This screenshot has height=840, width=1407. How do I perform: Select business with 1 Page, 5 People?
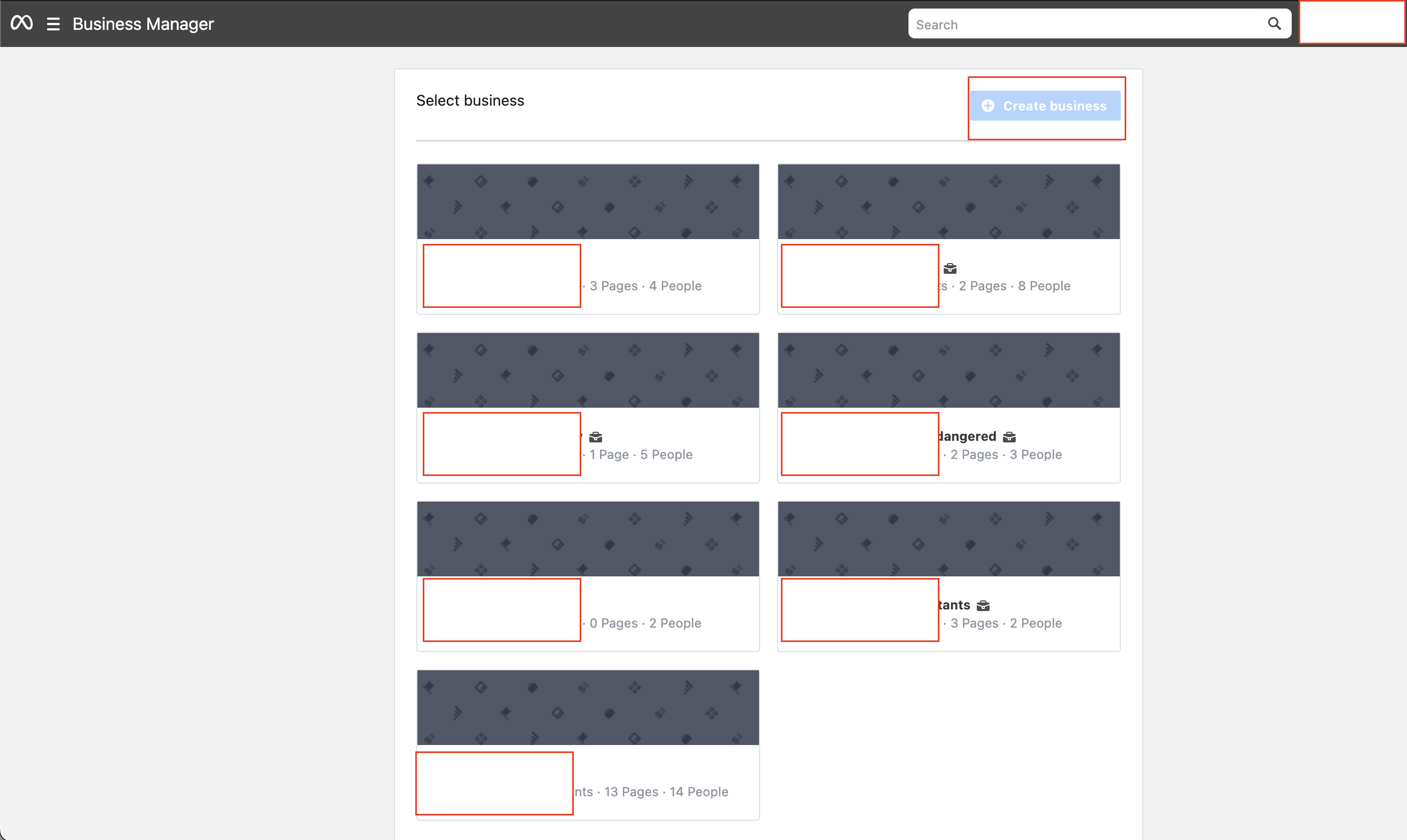click(x=641, y=455)
